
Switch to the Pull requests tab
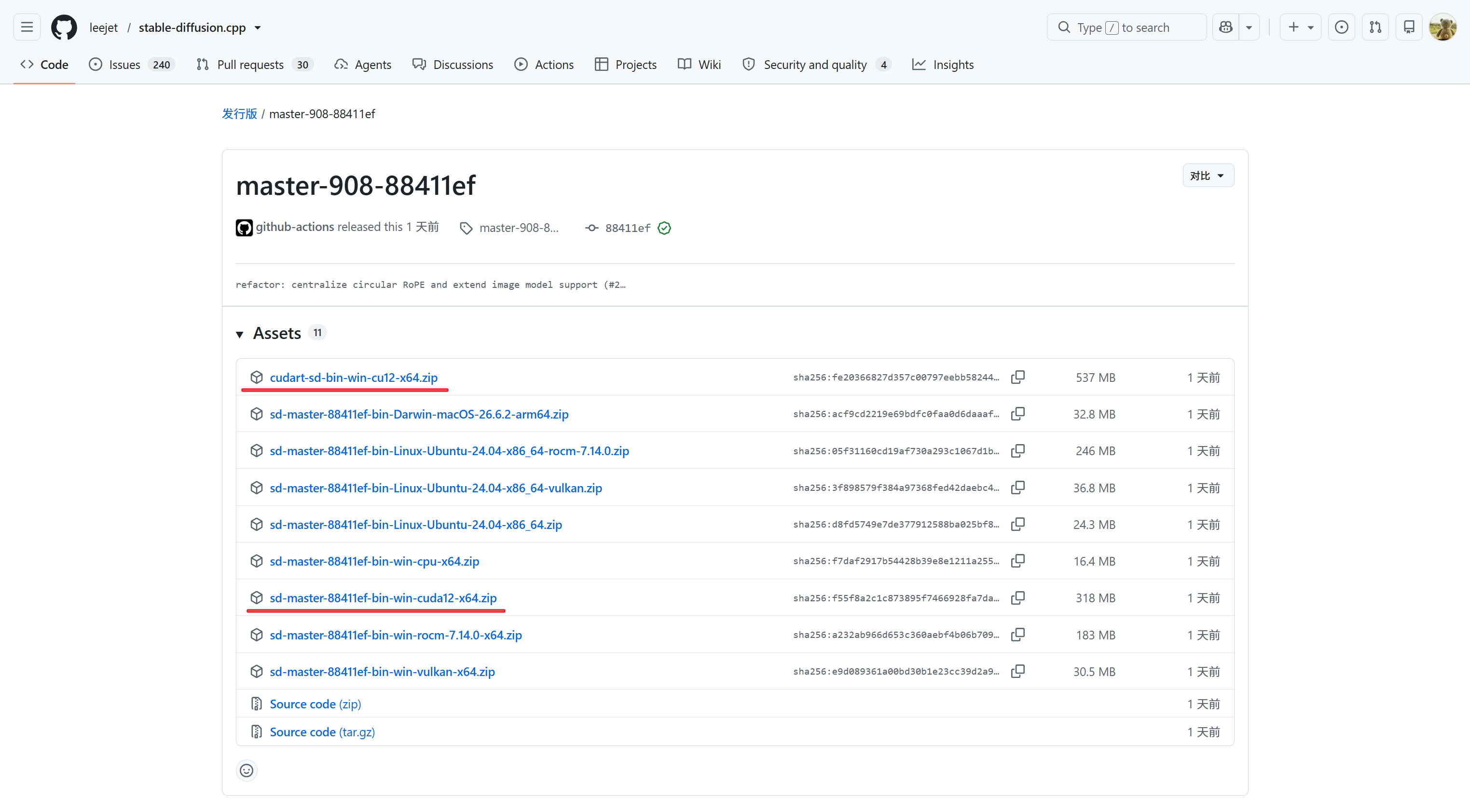255,65
